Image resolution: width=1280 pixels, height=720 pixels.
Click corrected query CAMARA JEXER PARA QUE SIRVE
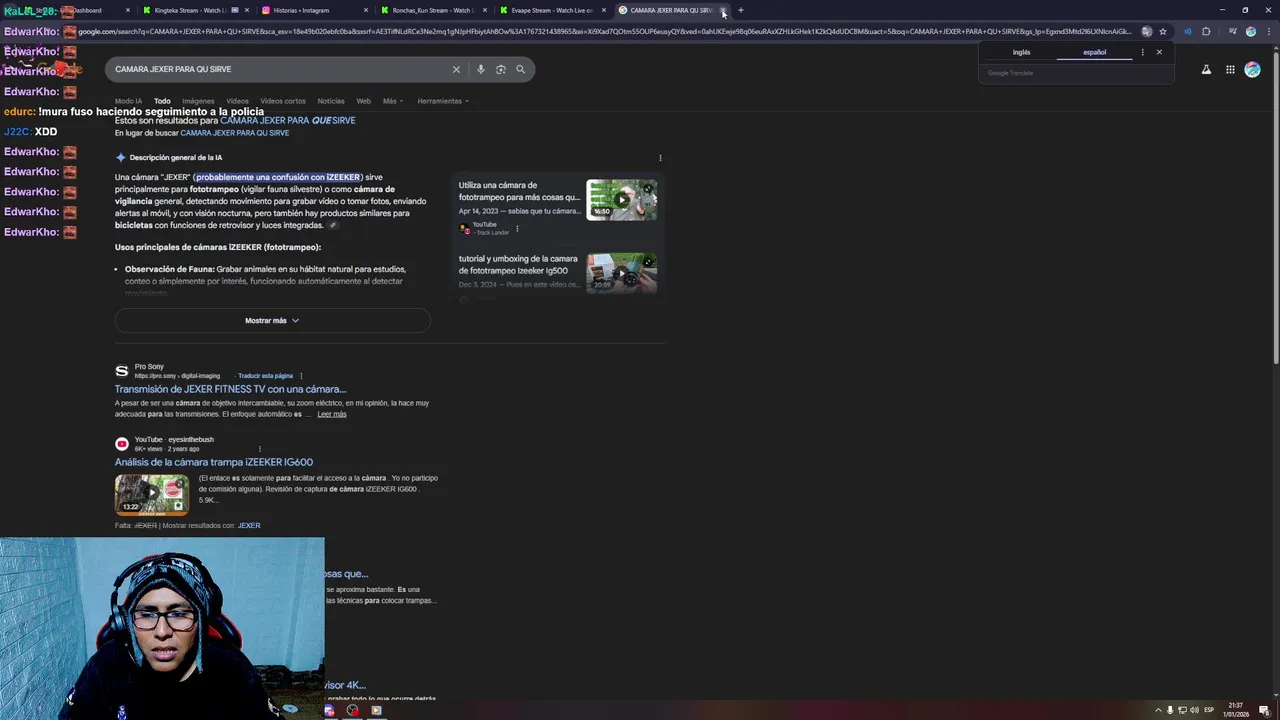click(x=288, y=120)
